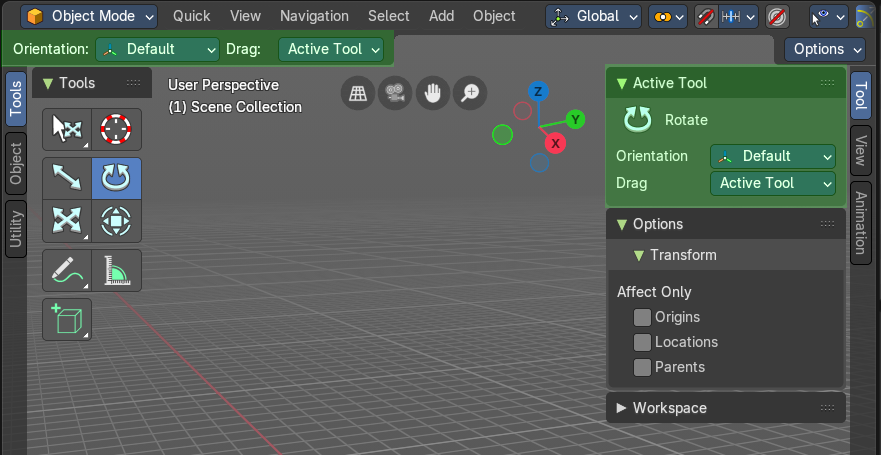Click the '(1) Scene Collection' viewport text
881x455 pixels.
235,107
